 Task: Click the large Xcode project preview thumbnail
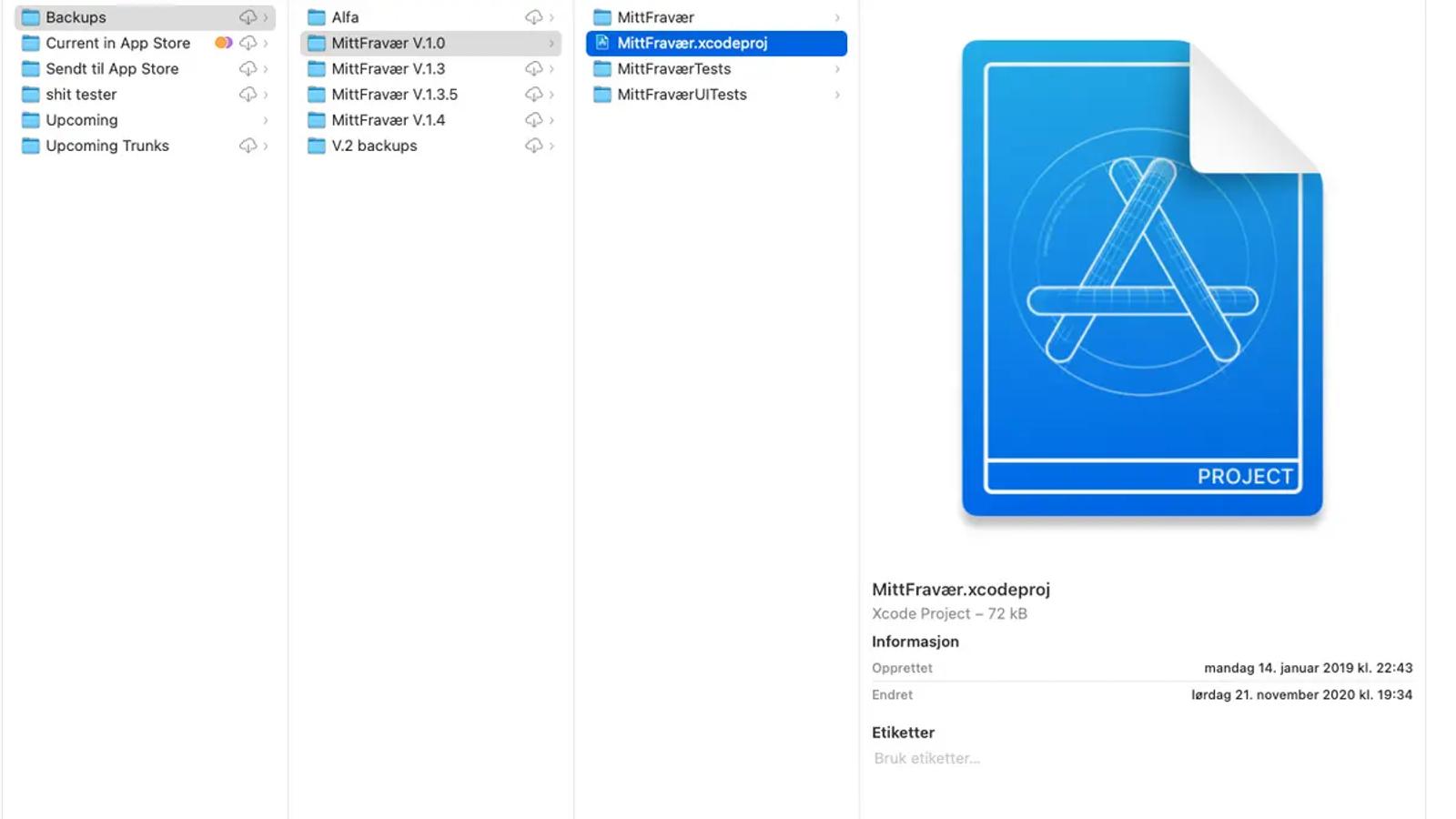click(x=1142, y=278)
